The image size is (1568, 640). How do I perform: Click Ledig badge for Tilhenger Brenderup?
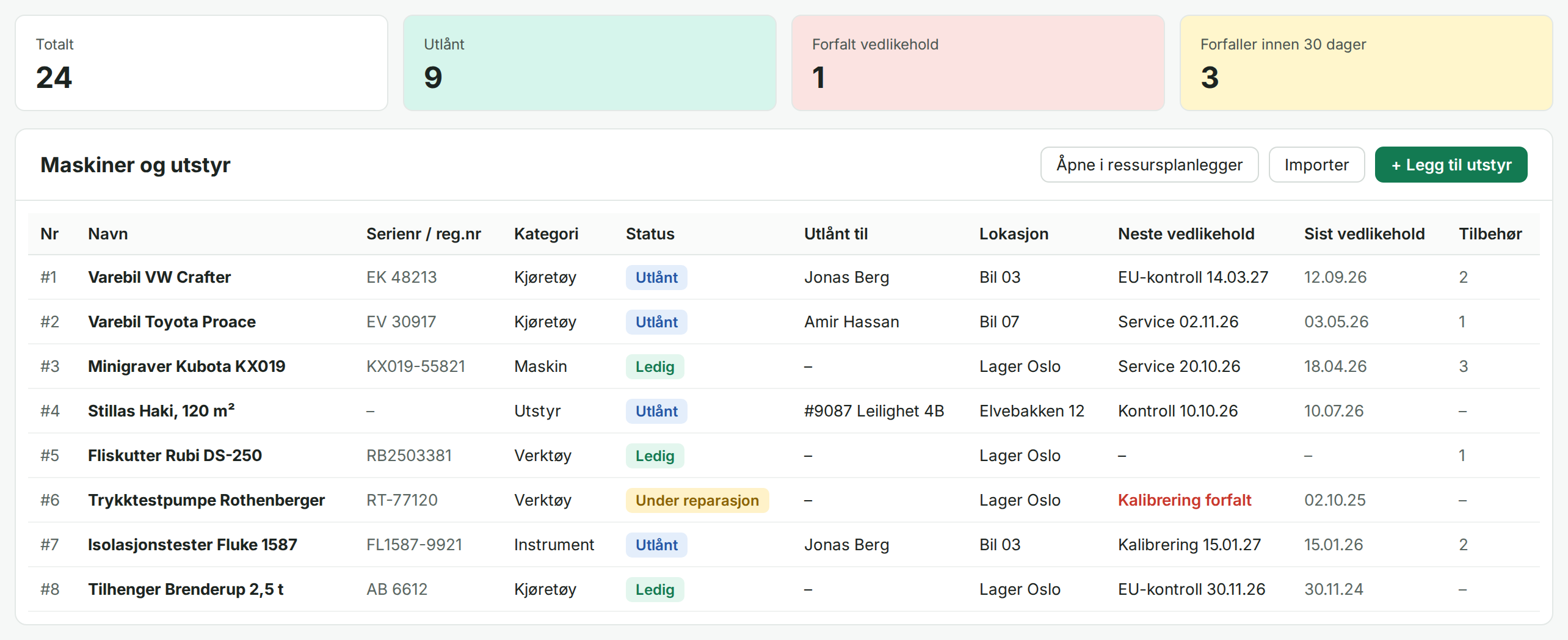tap(655, 590)
